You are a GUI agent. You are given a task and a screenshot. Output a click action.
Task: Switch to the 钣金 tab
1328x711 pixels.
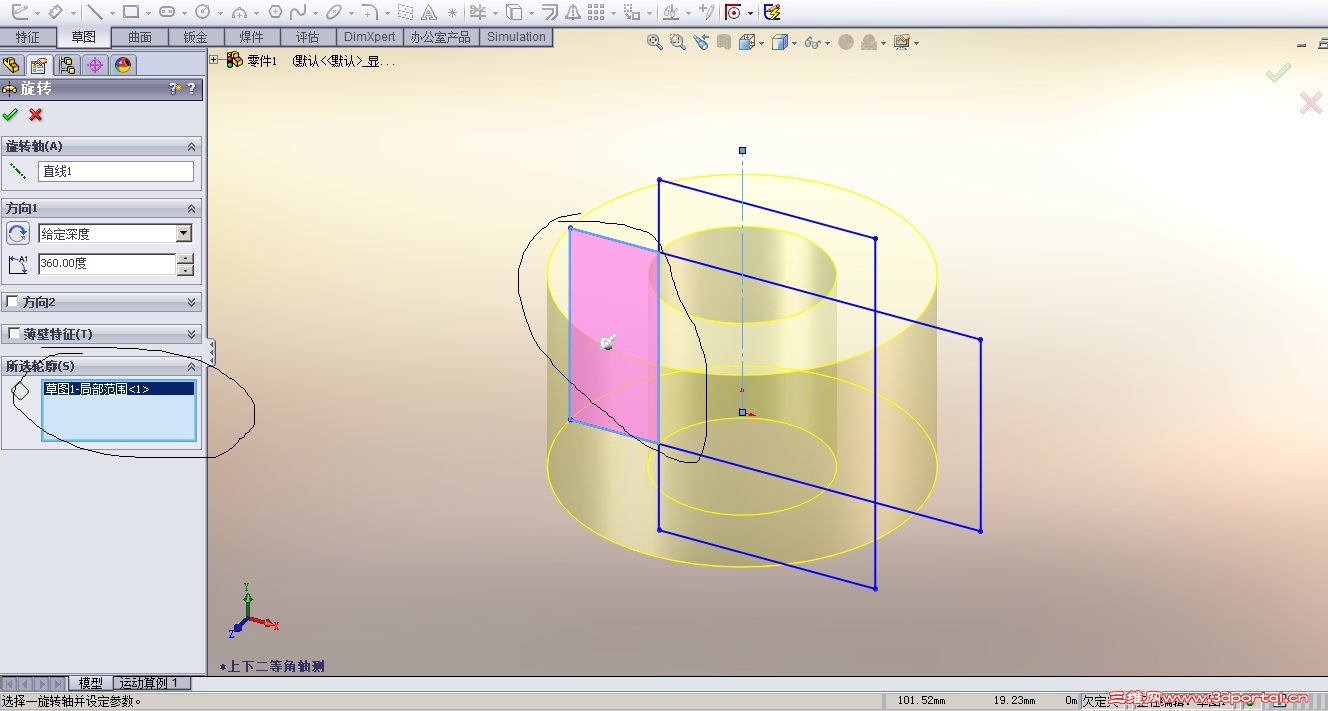pos(195,37)
